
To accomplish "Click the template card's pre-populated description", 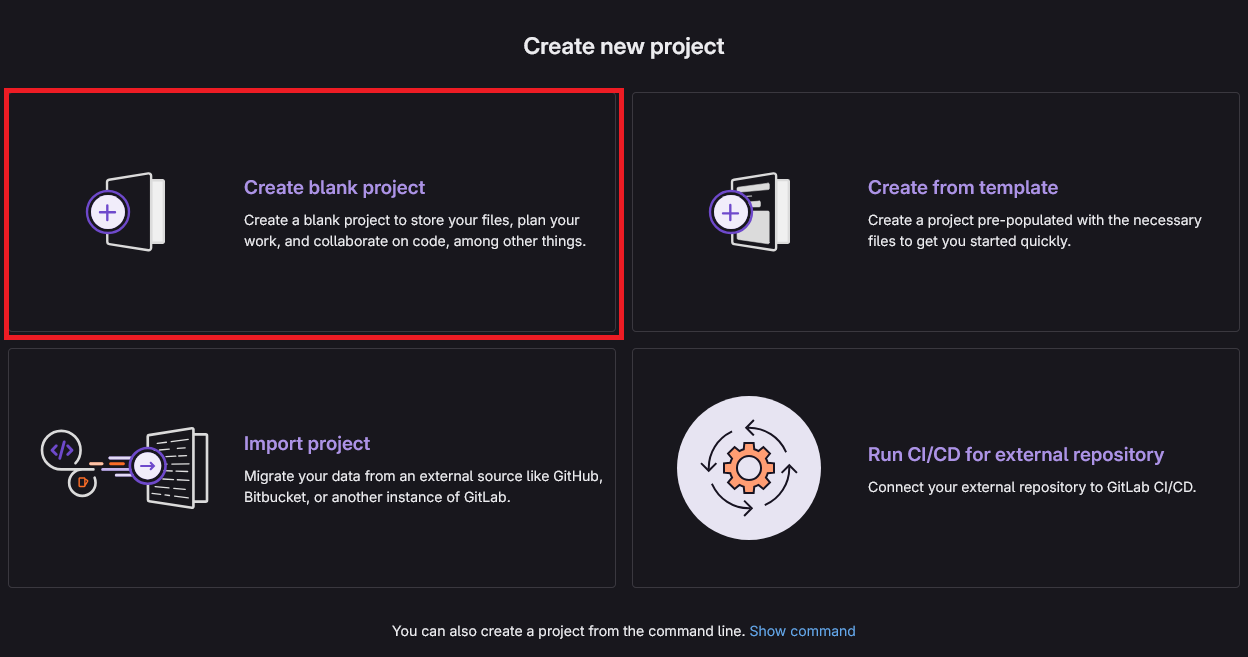I will pyautogui.click(x=1034, y=231).
